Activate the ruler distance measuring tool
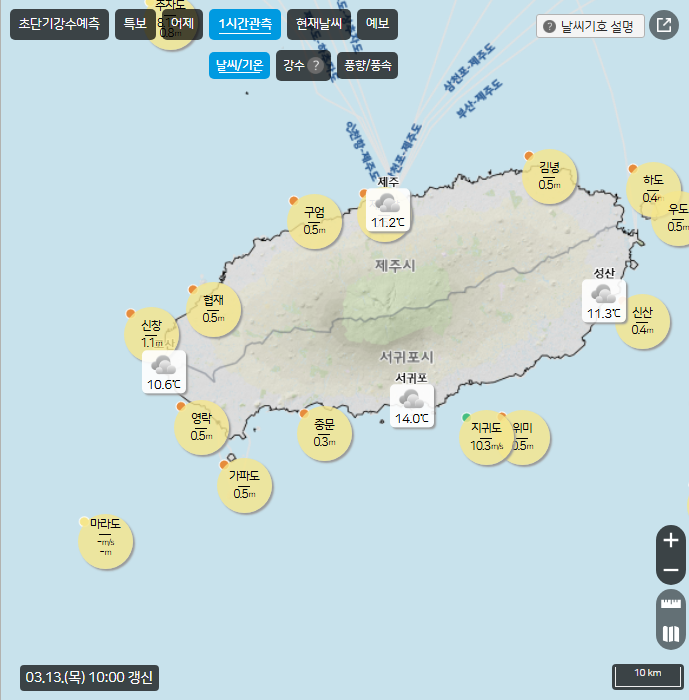The width and height of the screenshot is (689, 700). click(x=671, y=604)
